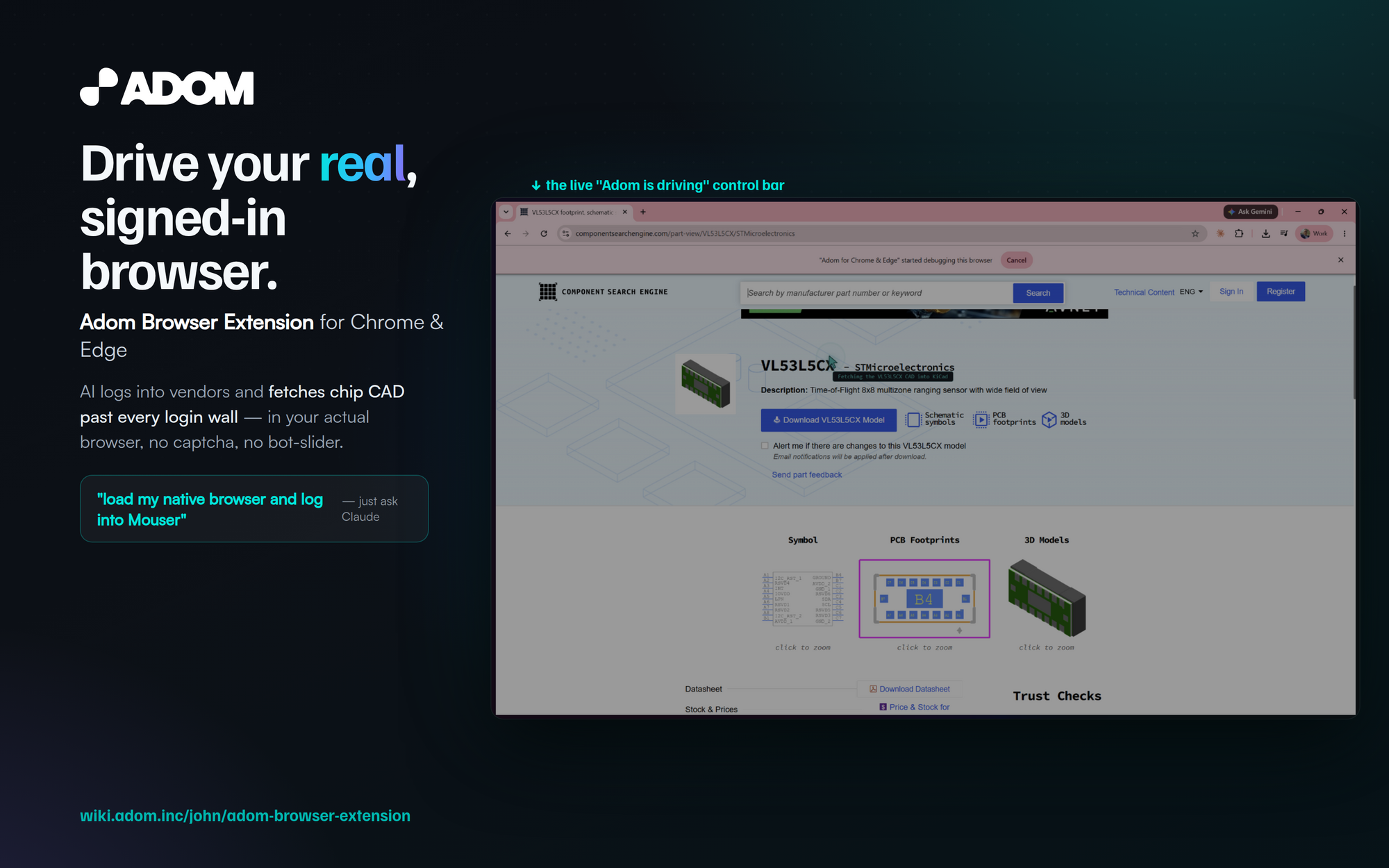Enable the model change alert checkbox

(765, 446)
